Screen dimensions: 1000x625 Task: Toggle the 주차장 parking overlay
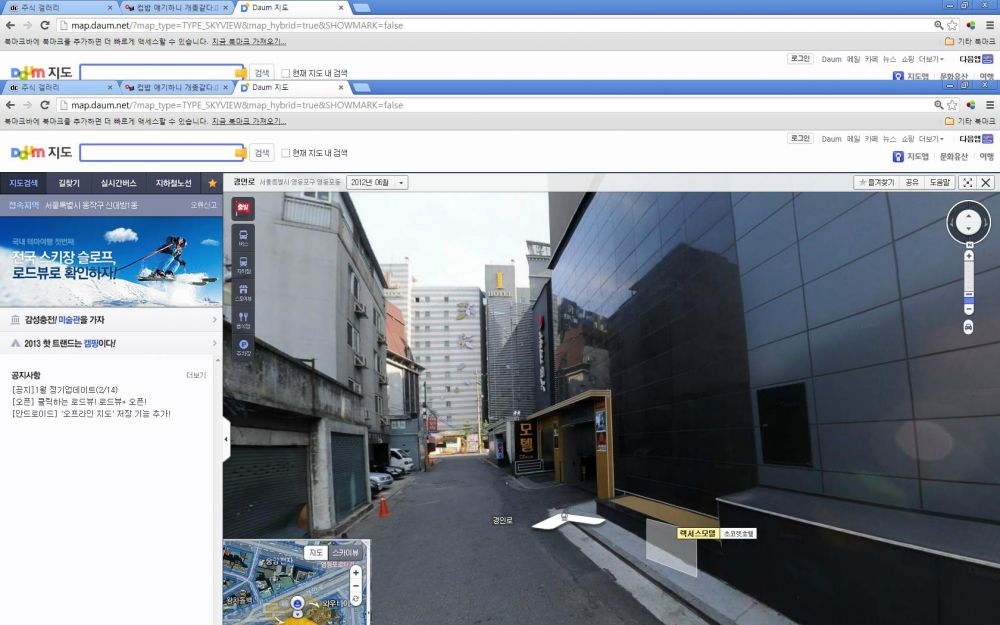[x=243, y=347]
